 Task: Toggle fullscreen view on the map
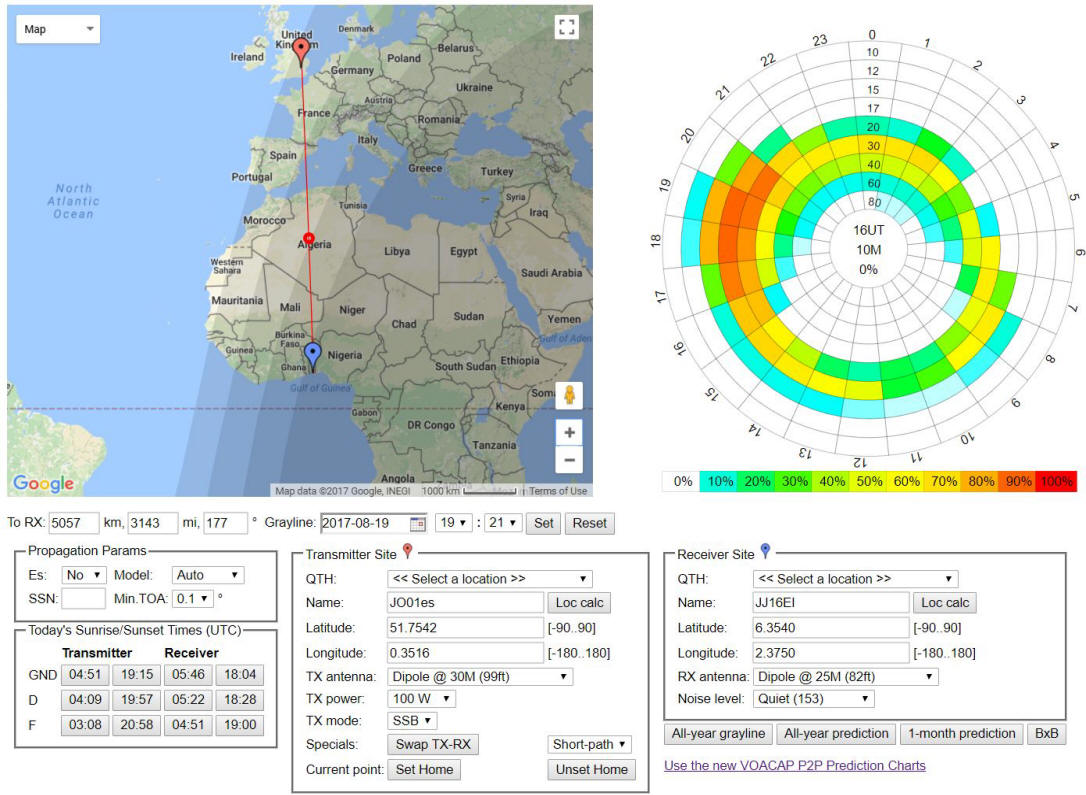click(x=567, y=27)
